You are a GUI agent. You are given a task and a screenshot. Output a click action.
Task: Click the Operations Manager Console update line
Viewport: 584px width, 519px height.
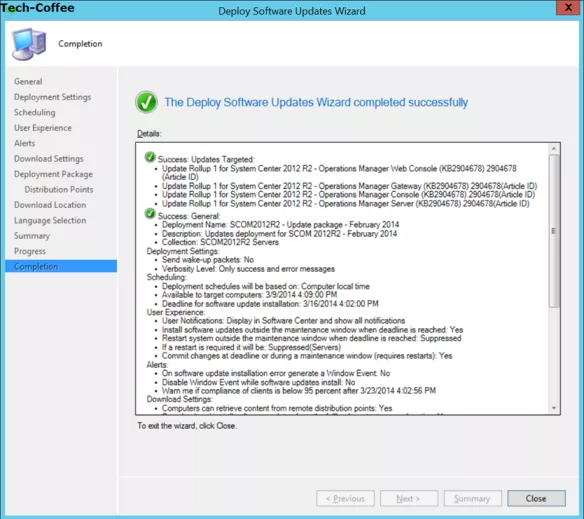tap(348, 194)
